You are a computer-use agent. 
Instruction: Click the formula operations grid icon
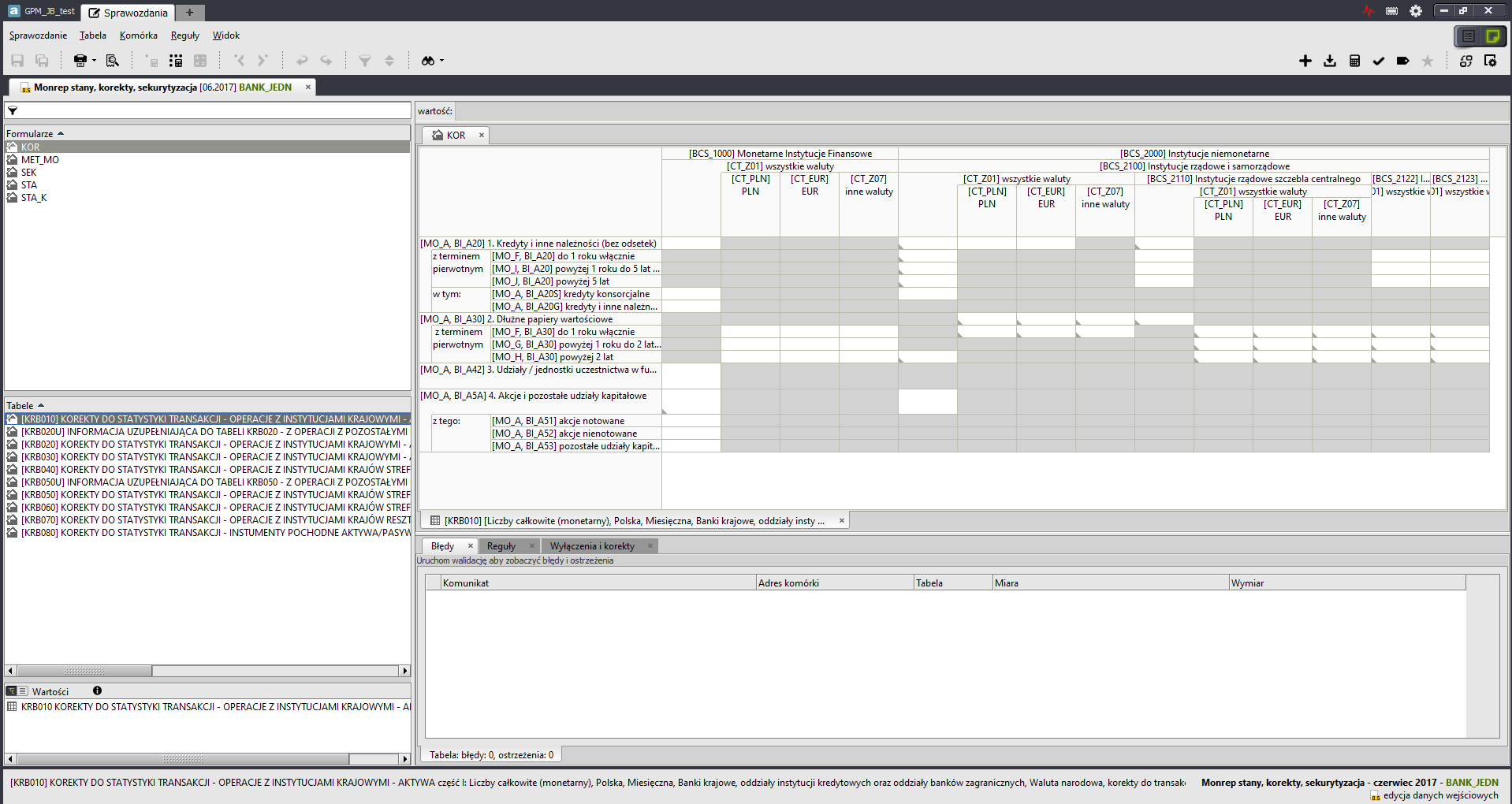(x=200, y=61)
